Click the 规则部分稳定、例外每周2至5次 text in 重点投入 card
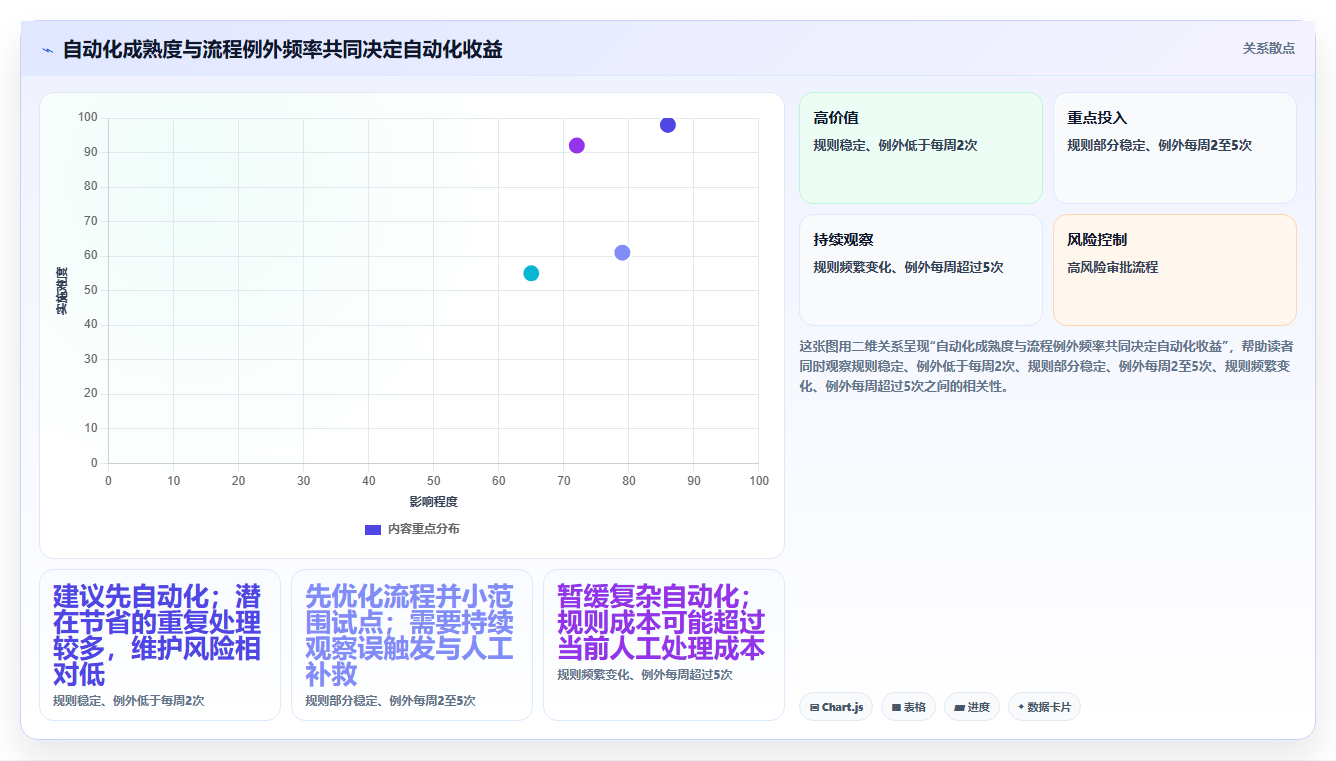 coord(1159,145)
